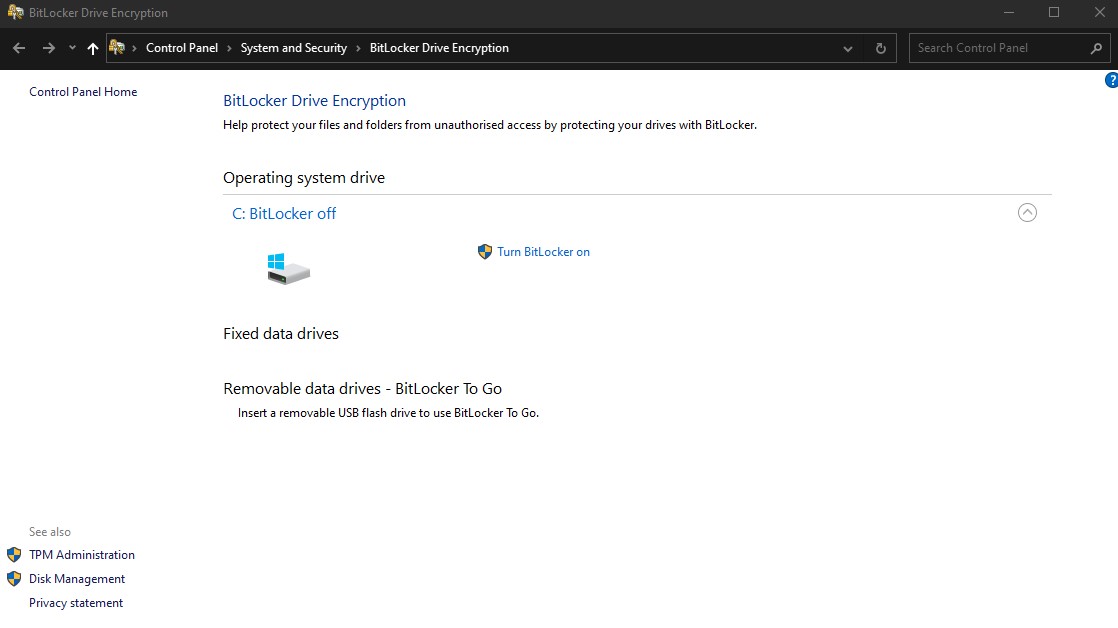The width and height of the screenshot is (1118, 628).
Task: Turn BitLocker on for C: drive
Action: click(x=543, y=252)
